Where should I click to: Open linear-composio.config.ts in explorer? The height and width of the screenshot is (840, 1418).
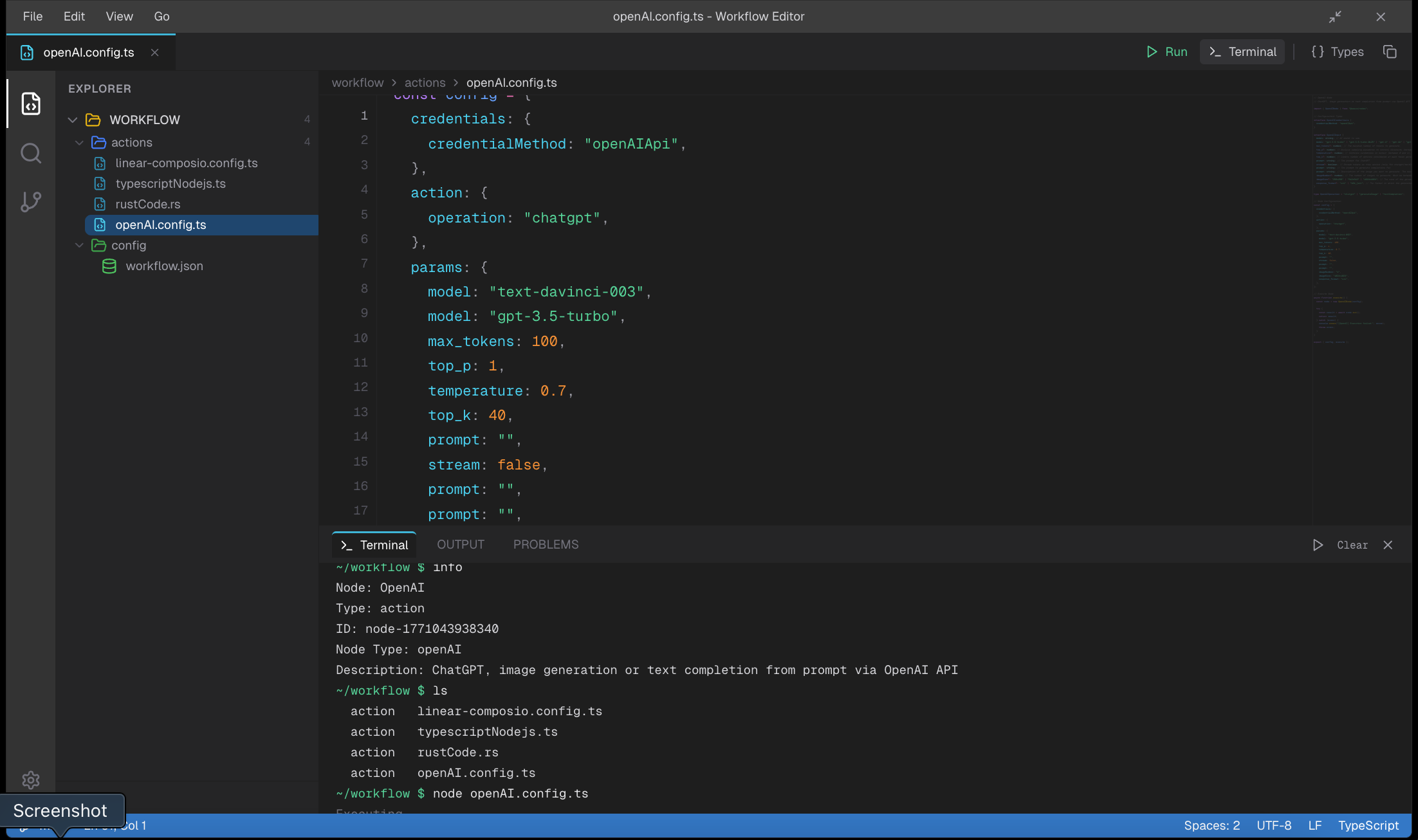187,163
